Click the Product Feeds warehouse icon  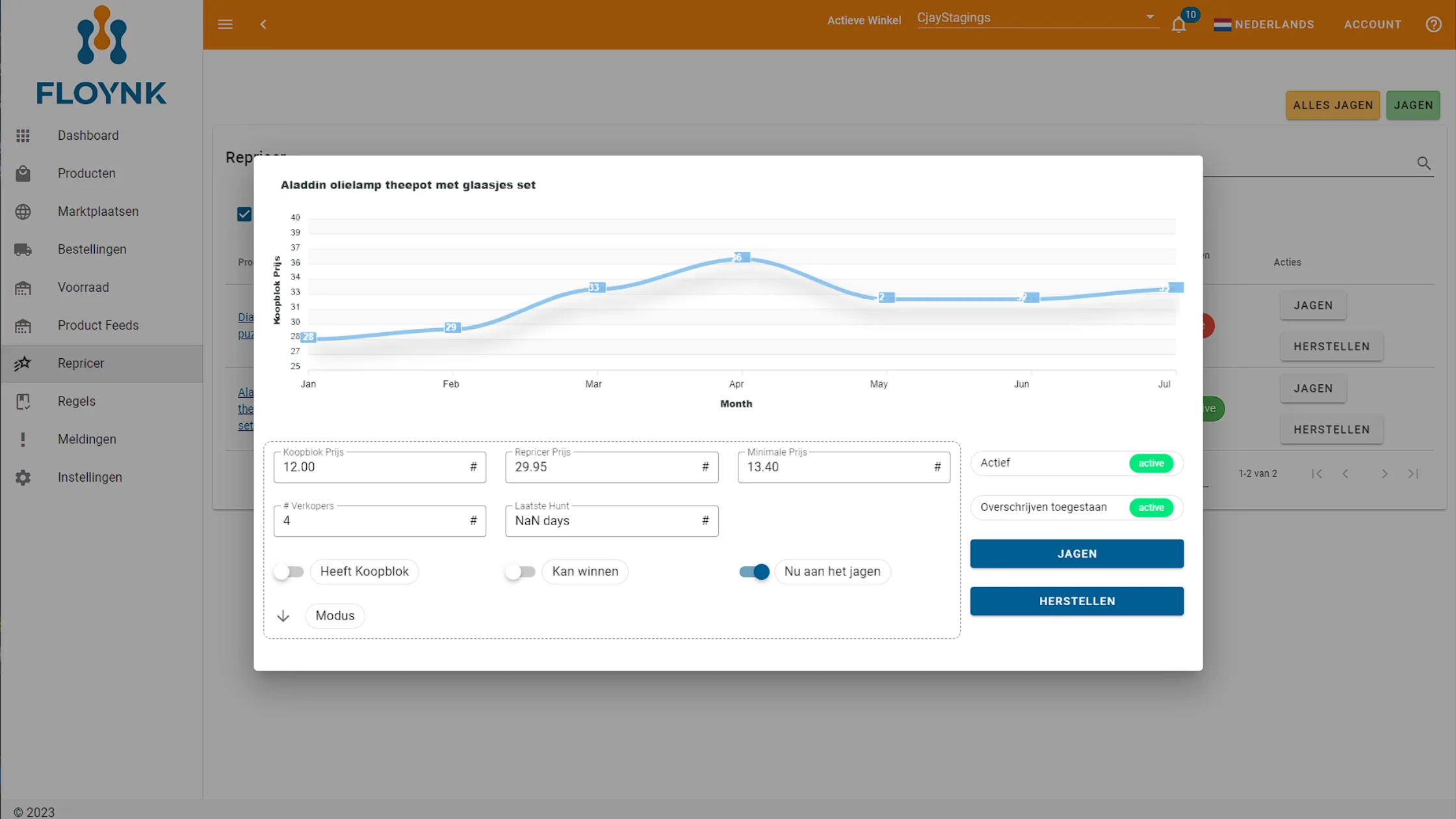(x=23, y=325)
